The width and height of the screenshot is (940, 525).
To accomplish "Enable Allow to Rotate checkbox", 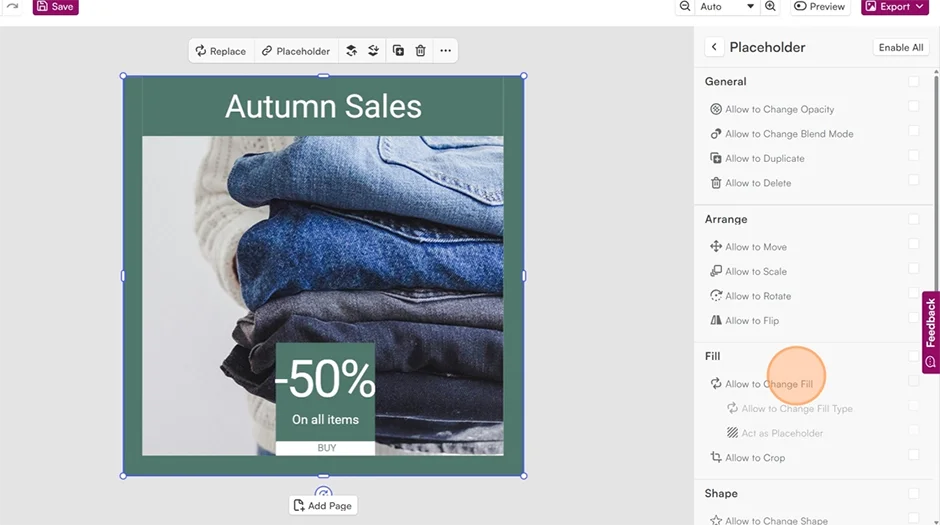I will click(x=914, y=293).
